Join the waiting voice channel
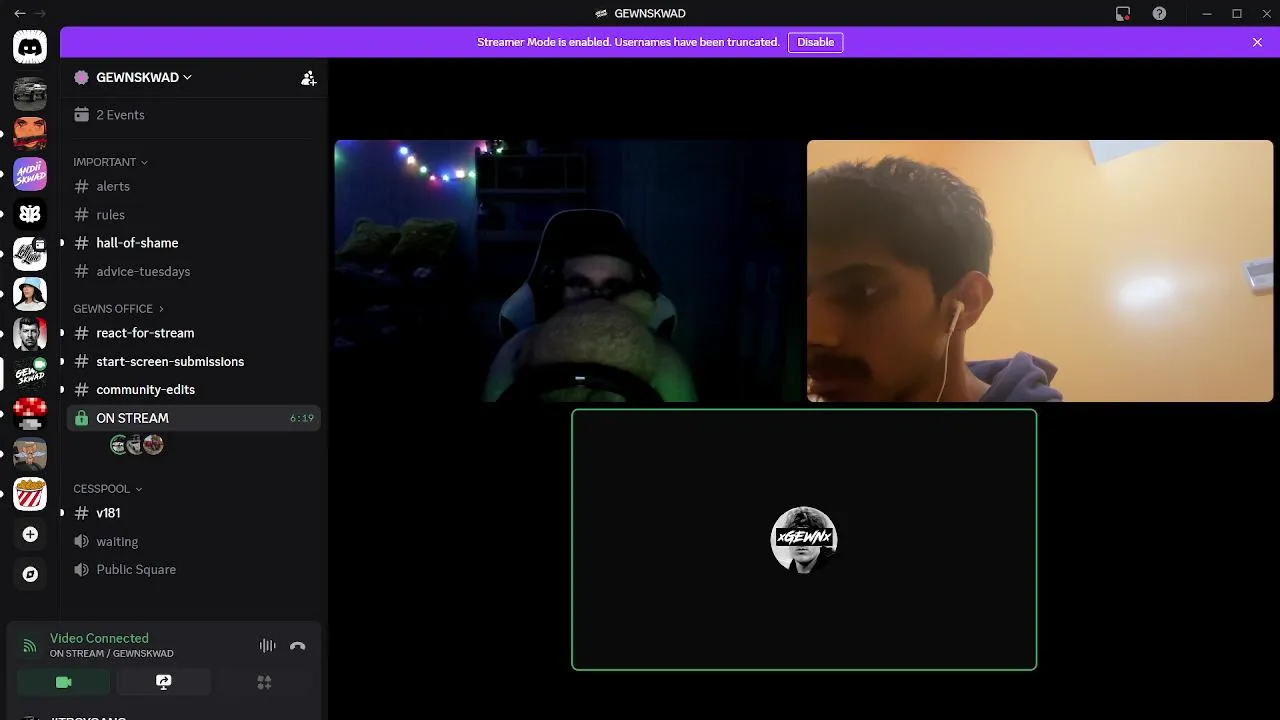 (193, 541)
